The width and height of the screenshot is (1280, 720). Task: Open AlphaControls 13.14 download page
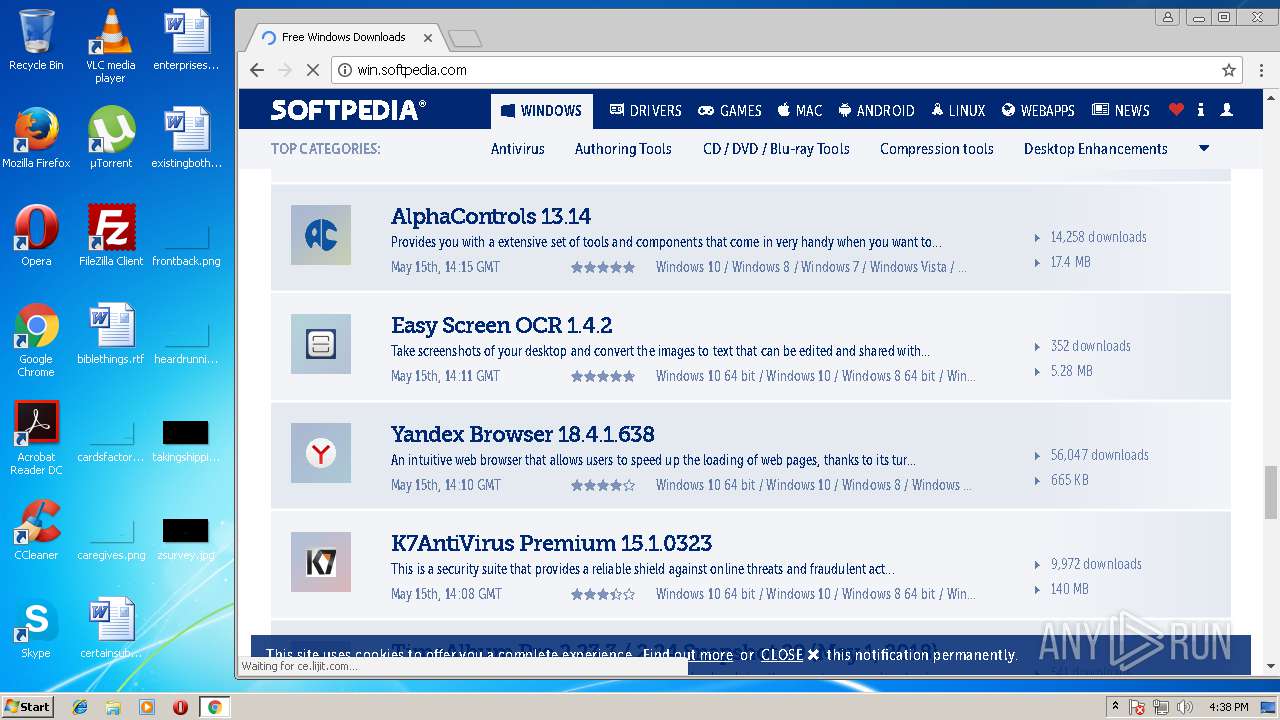pos(491,216)
